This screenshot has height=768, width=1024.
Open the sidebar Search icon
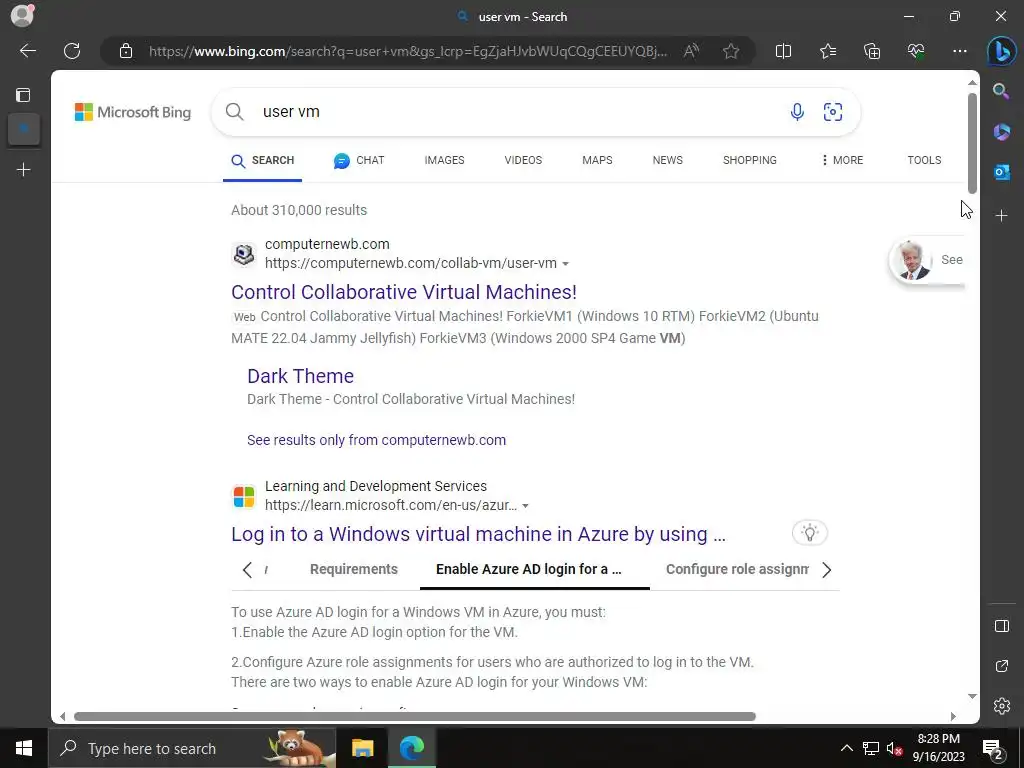pos(1001,91)
